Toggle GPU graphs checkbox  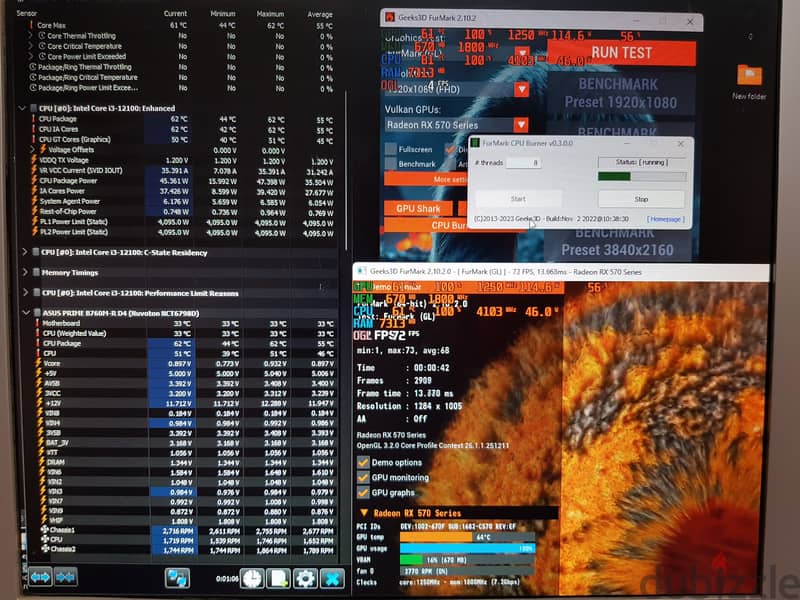[363, 492]
